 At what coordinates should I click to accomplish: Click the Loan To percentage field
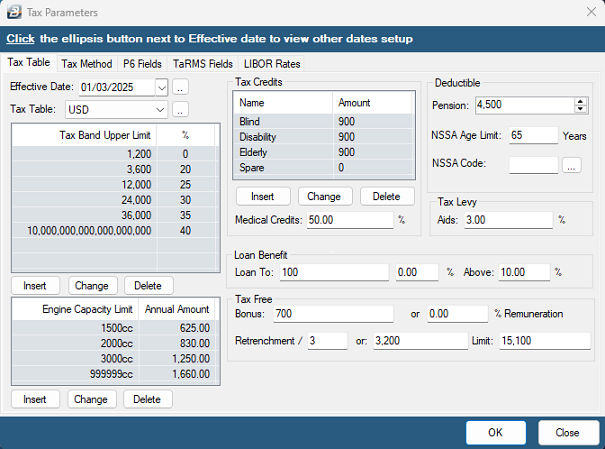click(x=417, y=272)
